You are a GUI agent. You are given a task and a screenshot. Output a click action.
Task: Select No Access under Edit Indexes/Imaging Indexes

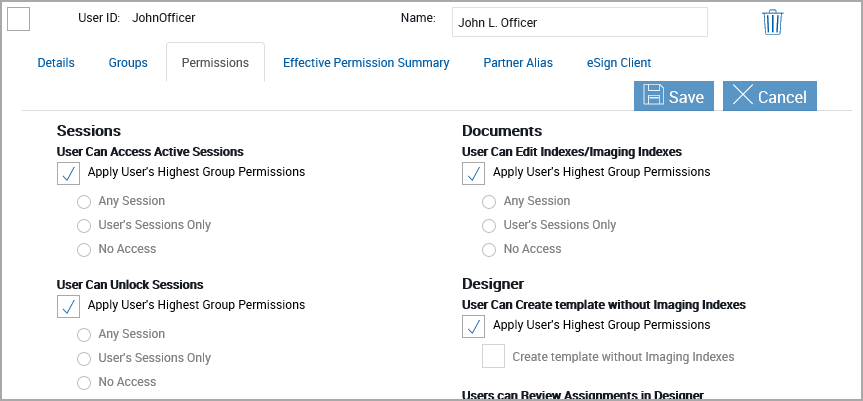[x=489, y=250]
